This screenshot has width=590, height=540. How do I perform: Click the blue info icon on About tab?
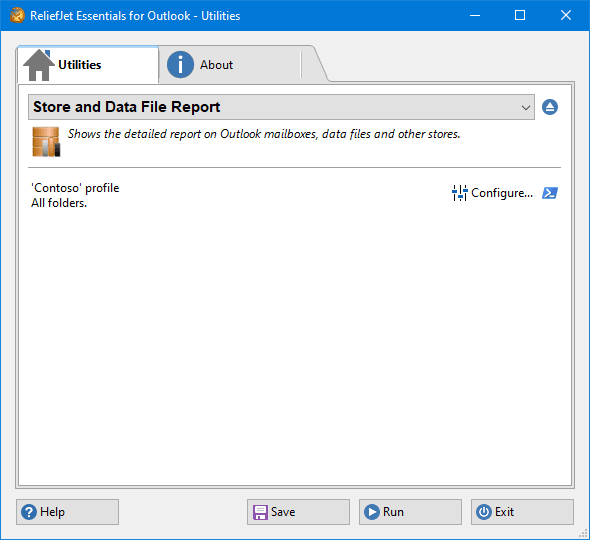tap(181, 65)
